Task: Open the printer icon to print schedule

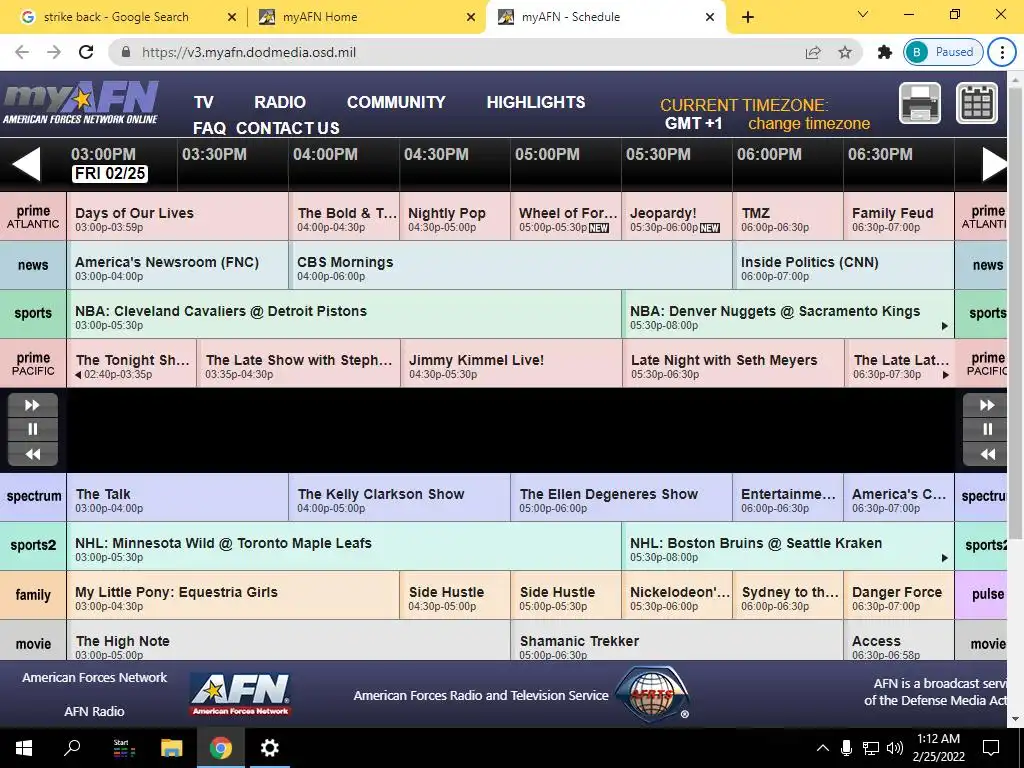Action: (920, 103)
